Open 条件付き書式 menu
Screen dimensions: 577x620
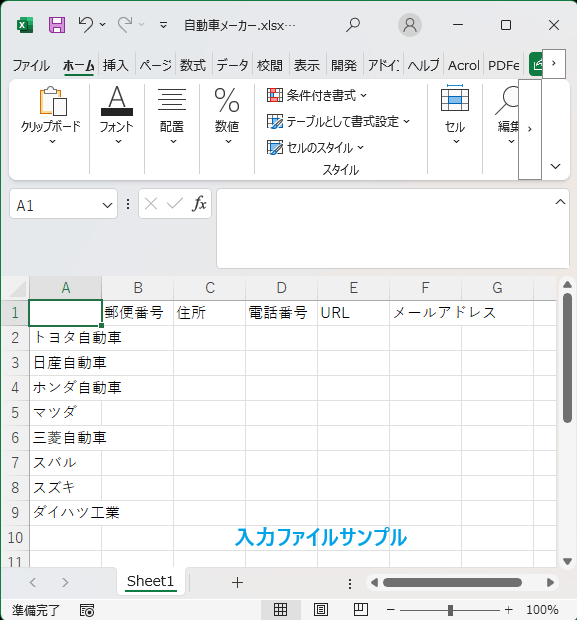point(317,95)
